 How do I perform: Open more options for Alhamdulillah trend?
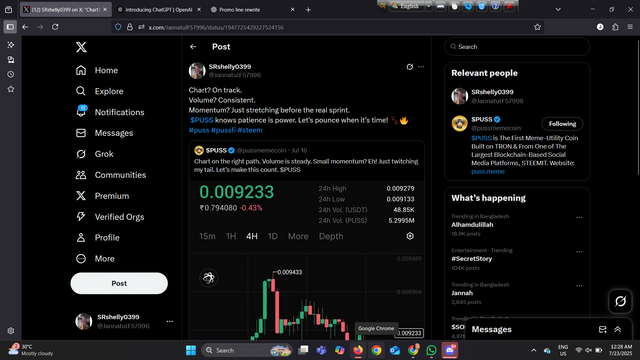pyautogui.click(x=579, y=218)
